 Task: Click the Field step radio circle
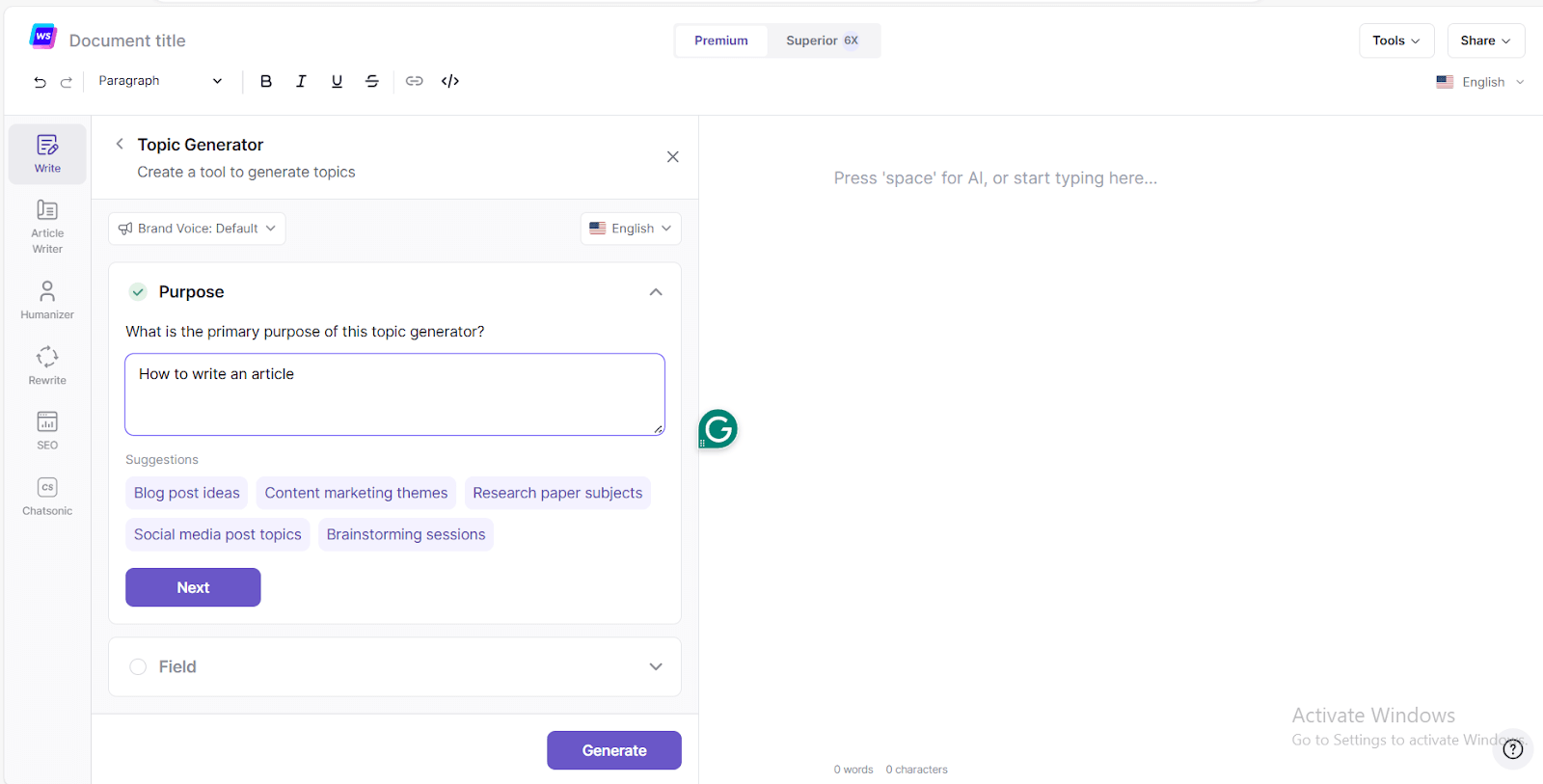(x=138, y=666)
